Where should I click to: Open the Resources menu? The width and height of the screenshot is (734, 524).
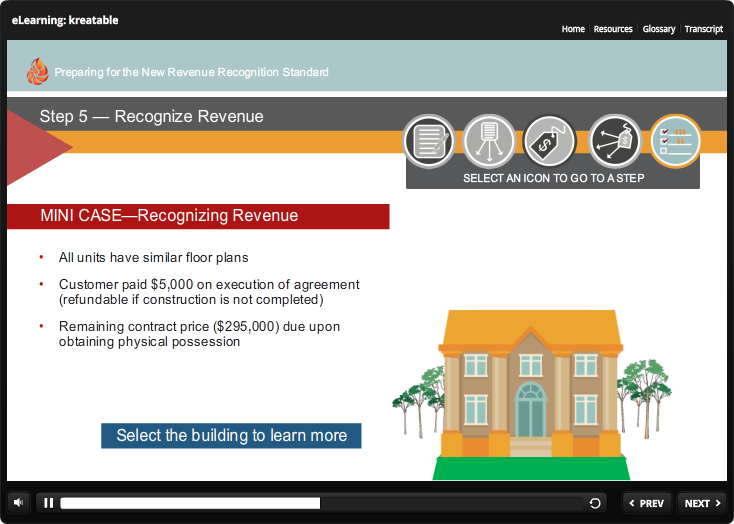(x=613, y=29)
